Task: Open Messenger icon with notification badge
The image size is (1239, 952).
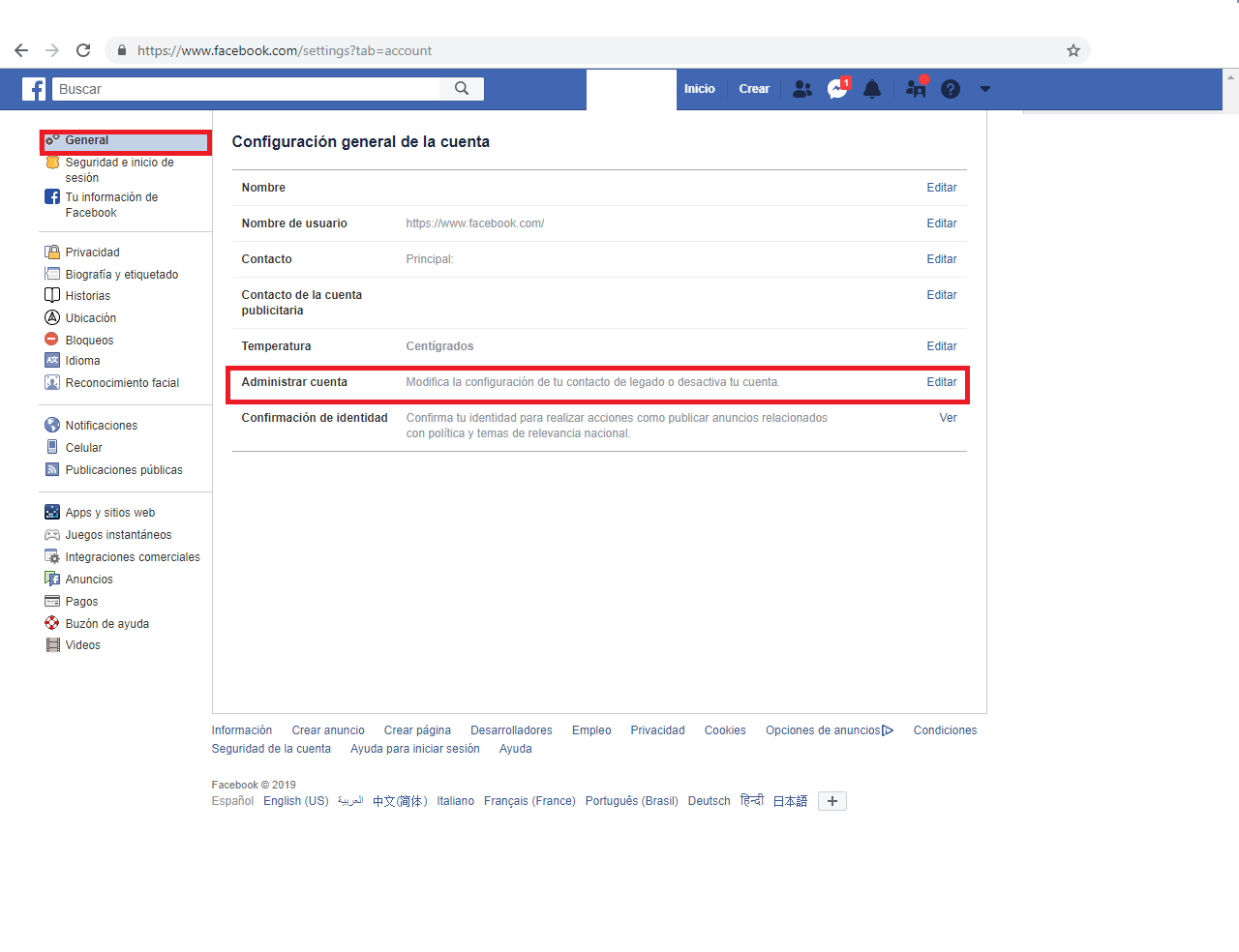Action: pos(838,89)
